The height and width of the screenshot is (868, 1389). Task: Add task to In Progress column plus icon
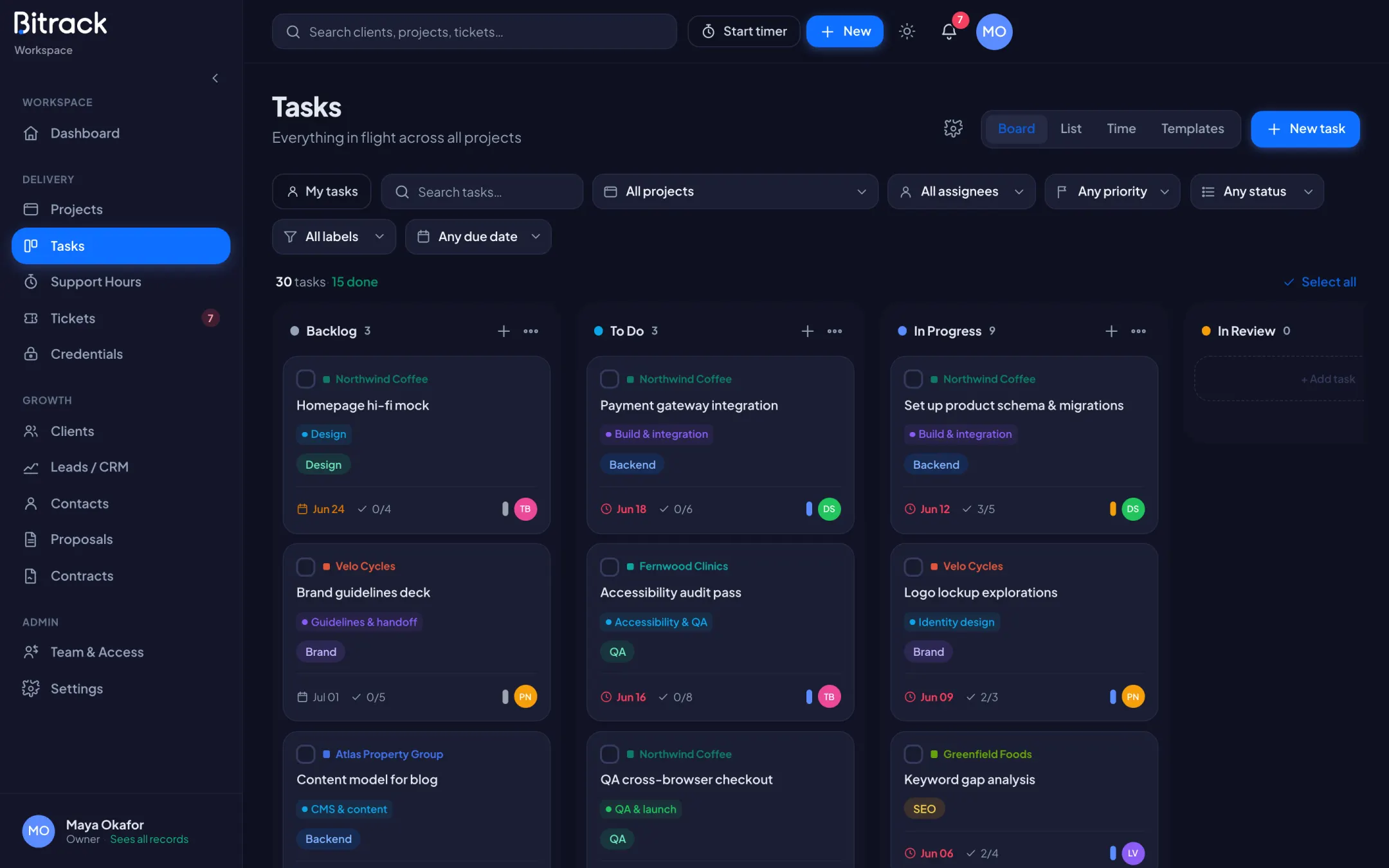(1111, 331)
